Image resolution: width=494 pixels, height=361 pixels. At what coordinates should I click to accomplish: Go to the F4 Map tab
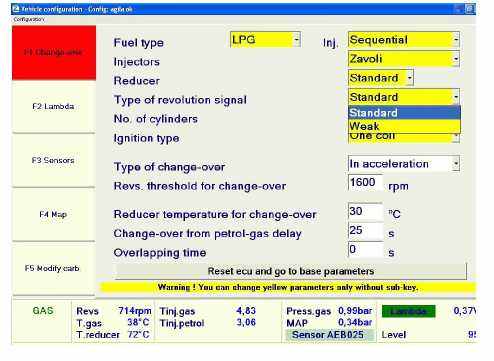pos(54,214)
